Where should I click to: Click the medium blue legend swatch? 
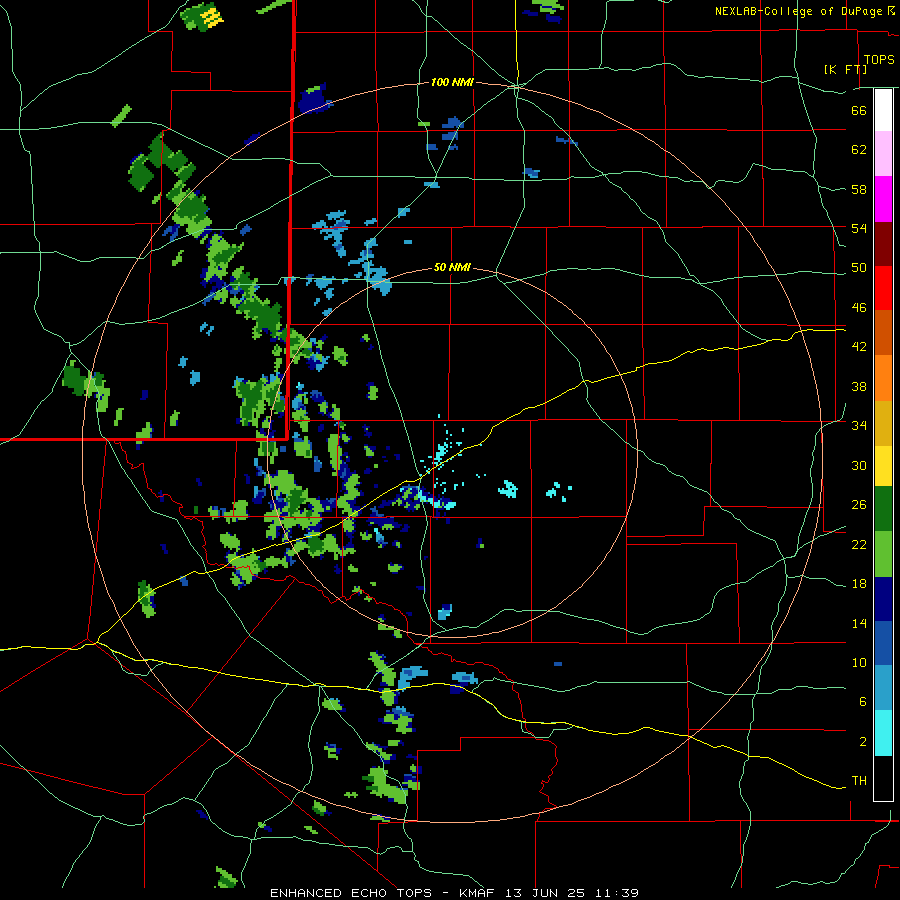click(x=883, y=643)
